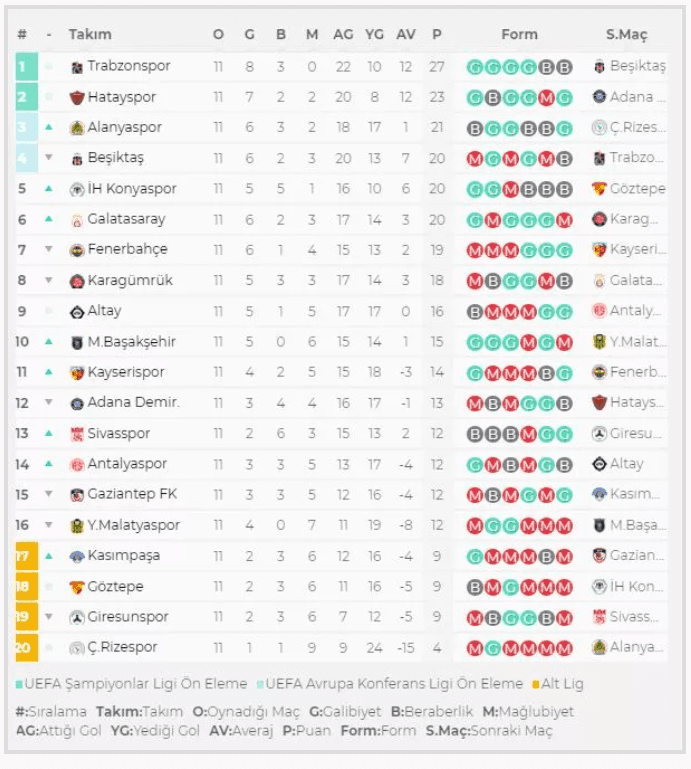Select the Takım column header
Image resolution: width=691 pixels, height=769 pixels.
(x=90, y=34)
